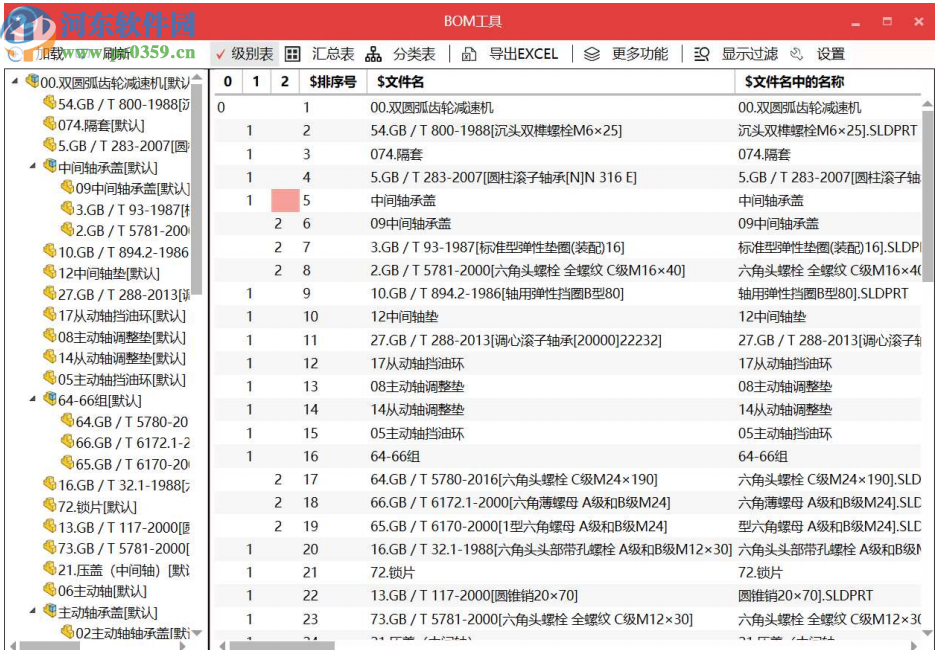Click part icon beside 074.隔套 in tree
This screenshot has height=650, width=935.
point(50,123)
